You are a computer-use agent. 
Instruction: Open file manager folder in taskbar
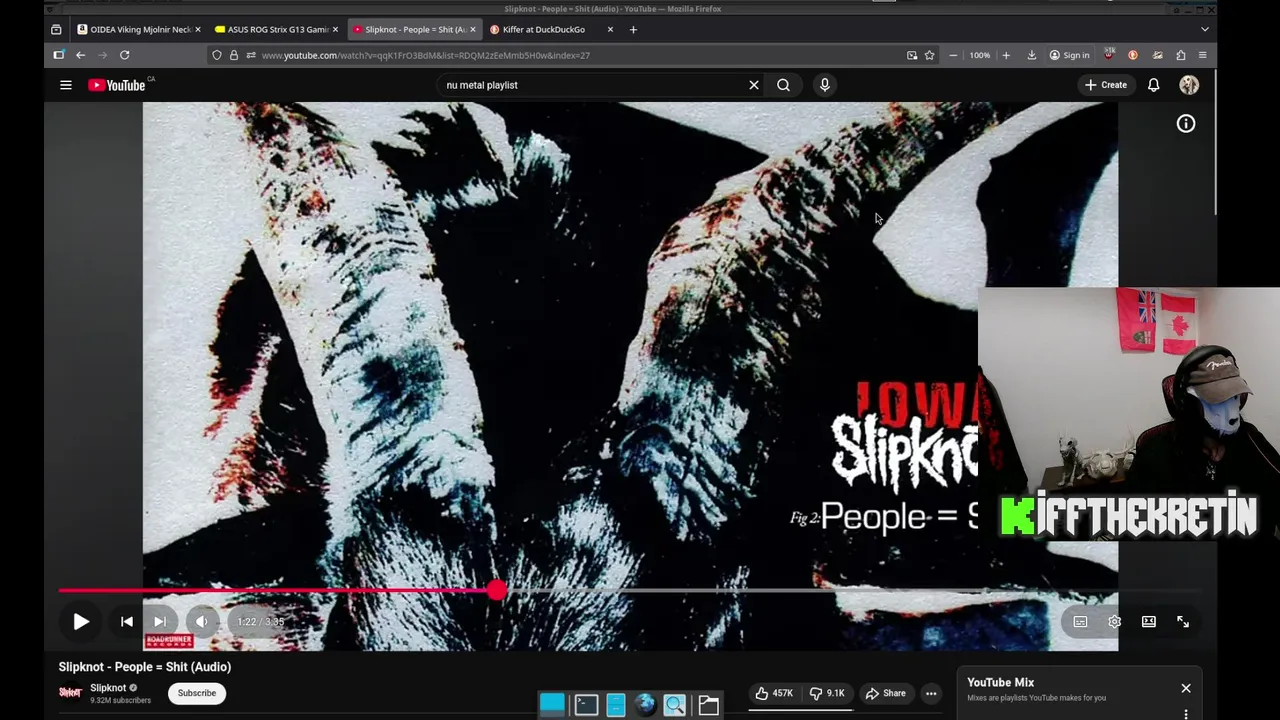click(x=708, y=705)
